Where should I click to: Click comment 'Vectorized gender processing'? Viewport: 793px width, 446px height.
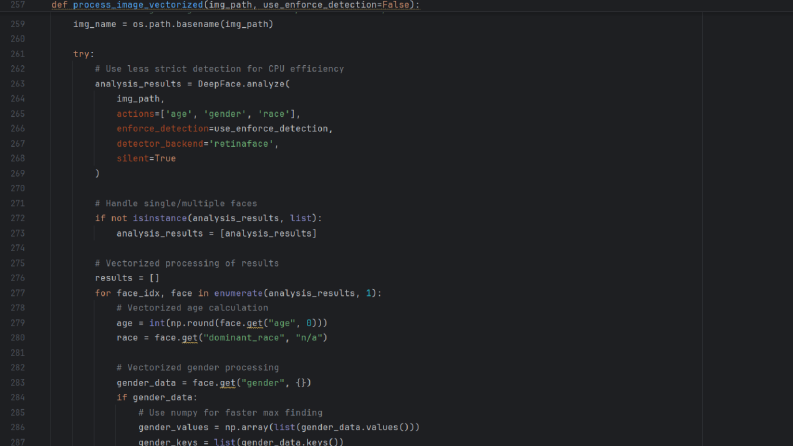[198, 368]
